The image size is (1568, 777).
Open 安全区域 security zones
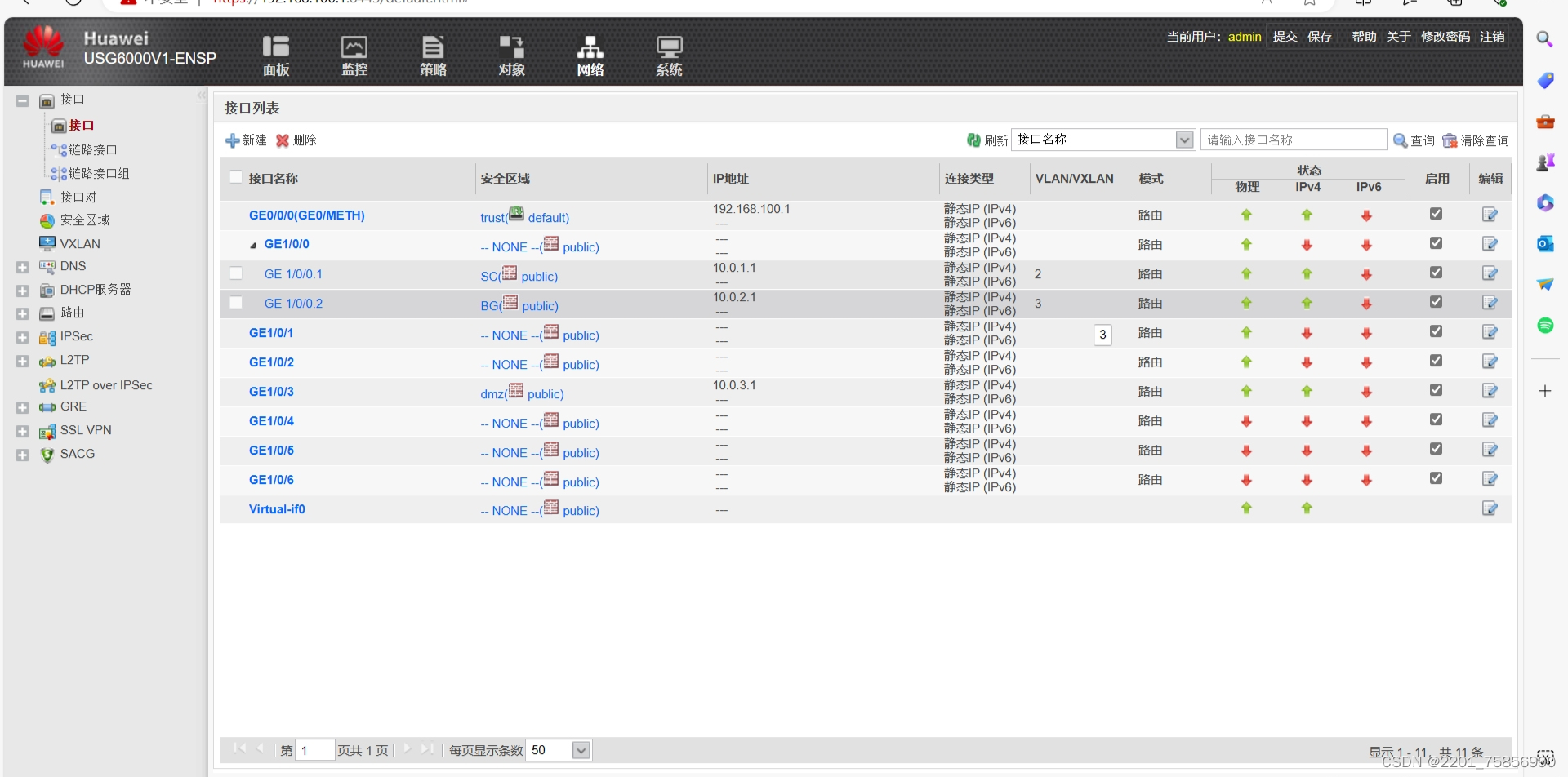84,220
